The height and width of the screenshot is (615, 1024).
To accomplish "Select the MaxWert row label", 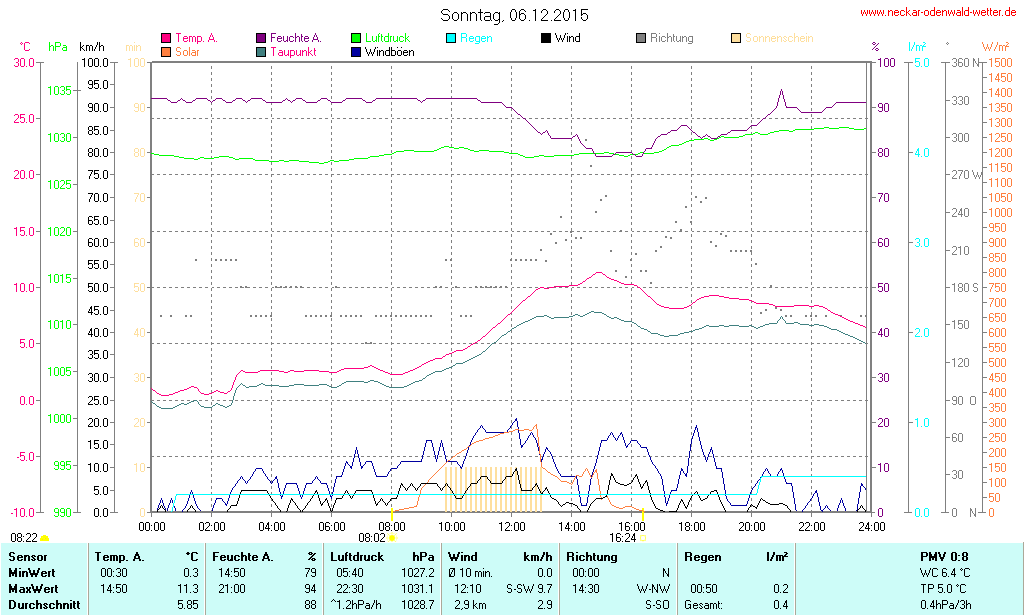I will pos(35,589).
